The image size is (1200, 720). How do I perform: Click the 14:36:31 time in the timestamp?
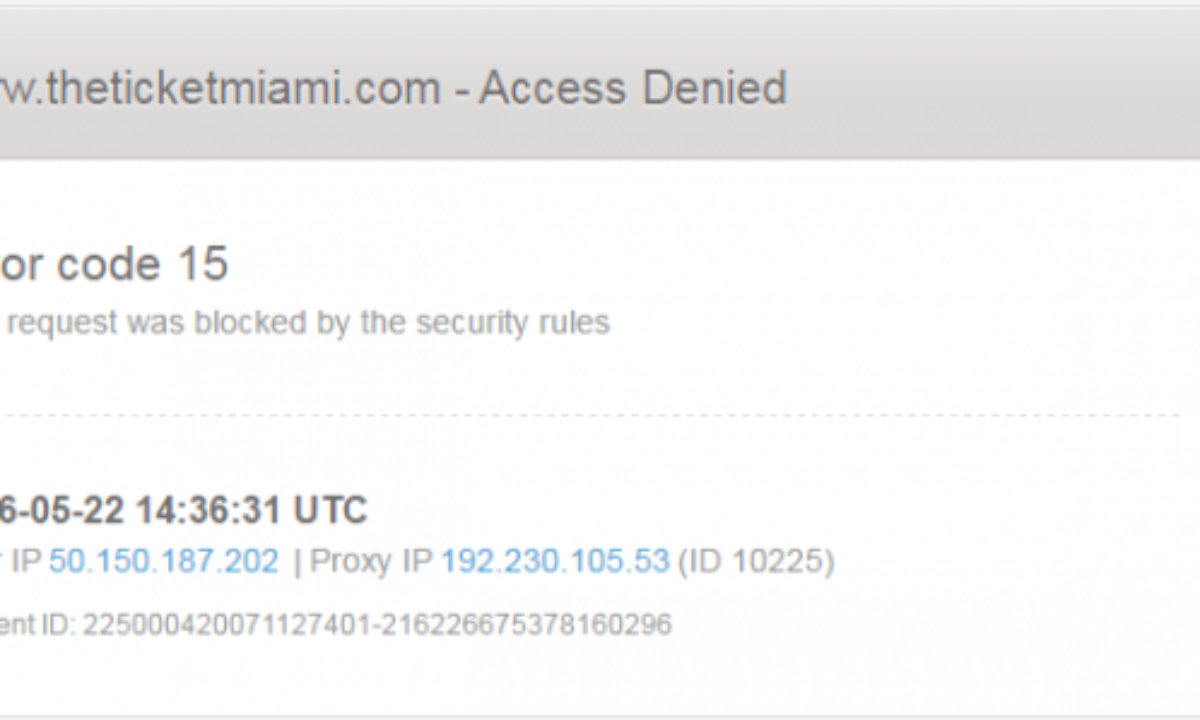[x=208, y=510]
